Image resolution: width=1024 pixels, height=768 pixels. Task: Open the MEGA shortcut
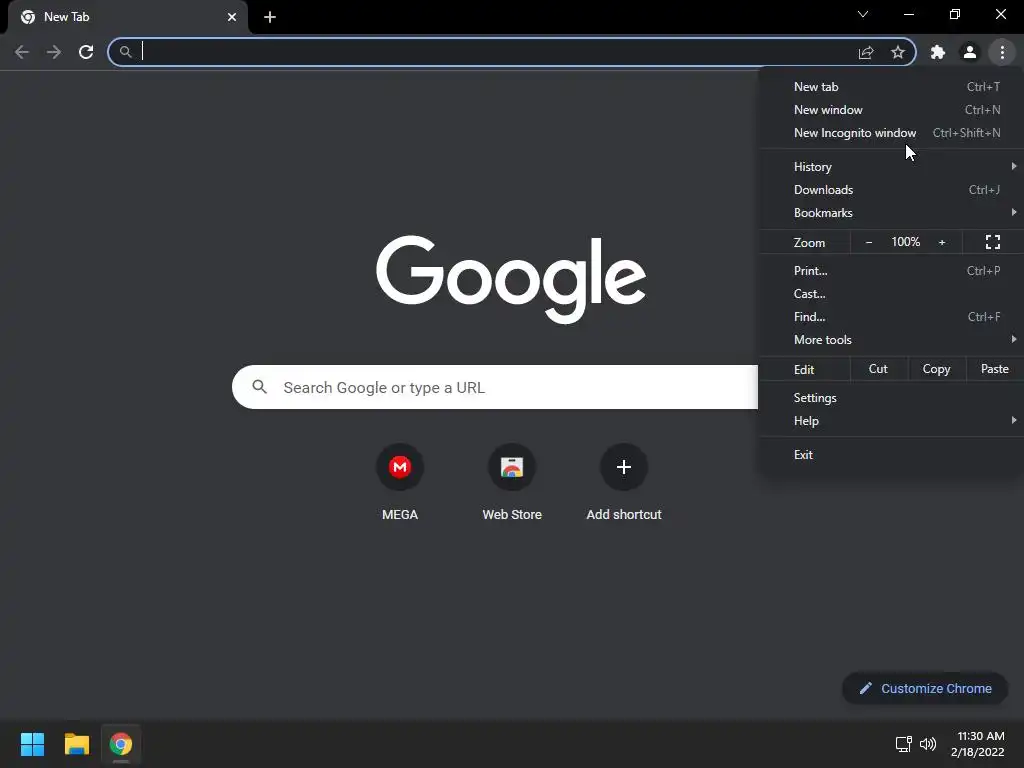point(400,481)
